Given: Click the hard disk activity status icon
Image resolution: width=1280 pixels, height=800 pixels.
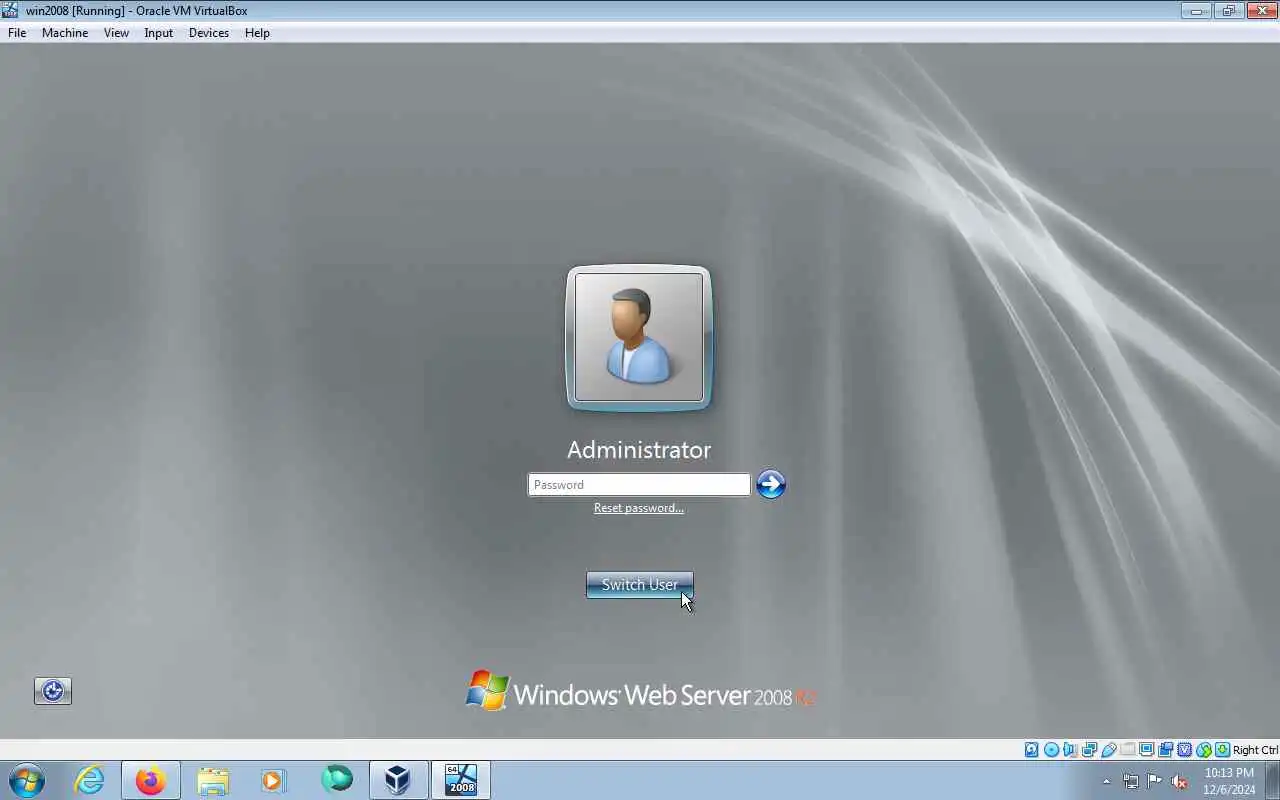Looking at the screenshot, I should pos(1031,750).
